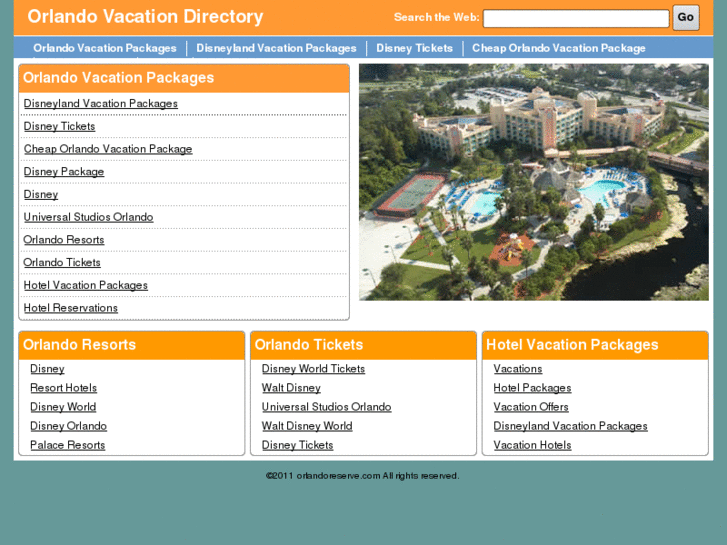Open Disney Tickets link in main list
This screenshot has height=545, width=727.
click(x=59, y=126)
